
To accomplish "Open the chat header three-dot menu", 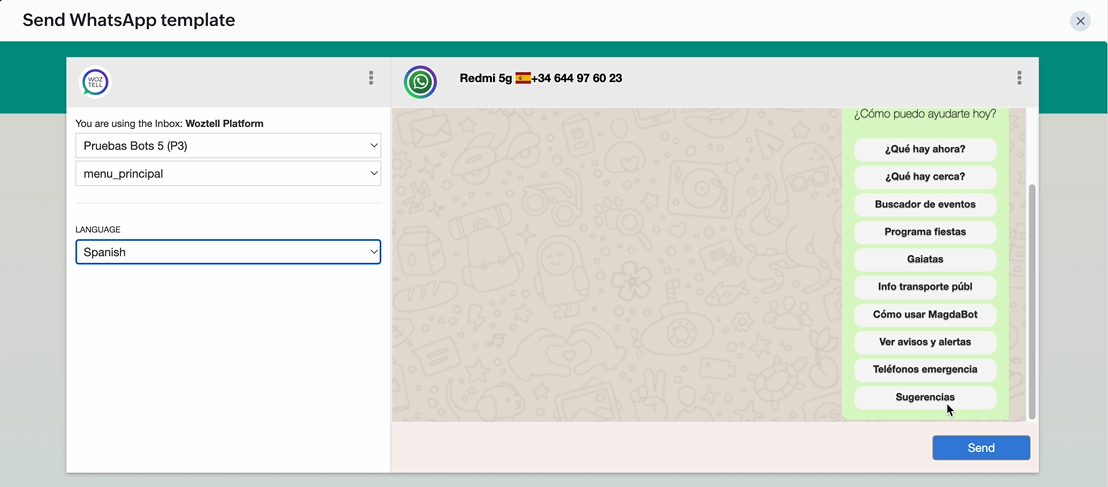I will (1019, 78).
